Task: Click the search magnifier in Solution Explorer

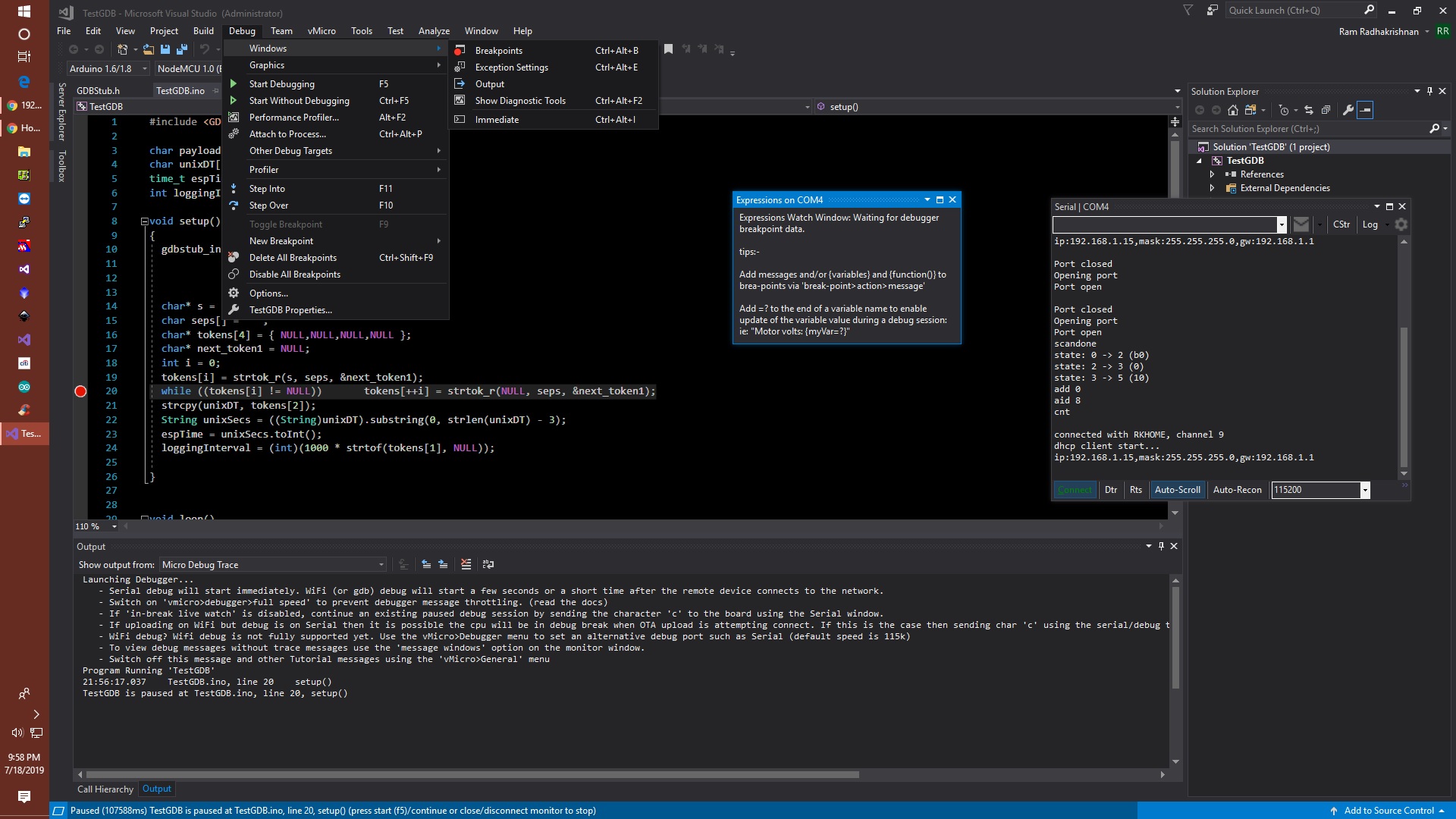Action: pos(1434,129)
